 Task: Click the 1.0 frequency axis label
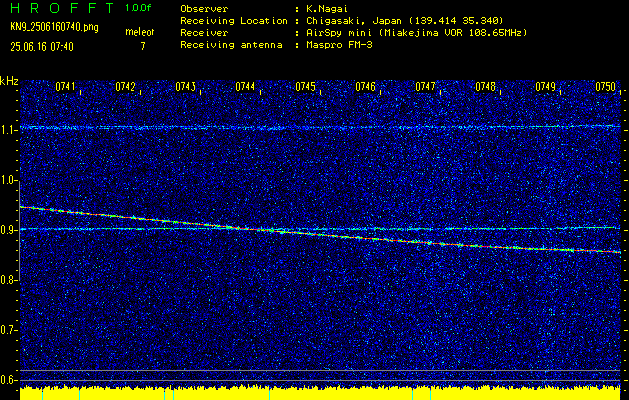point(8,180)
